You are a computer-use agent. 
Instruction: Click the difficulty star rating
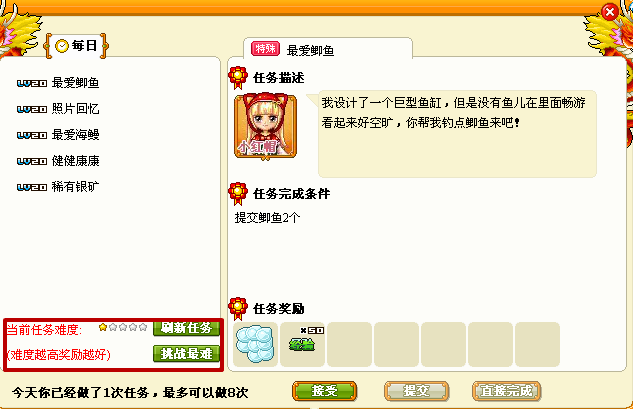click(x=123, y=327)
